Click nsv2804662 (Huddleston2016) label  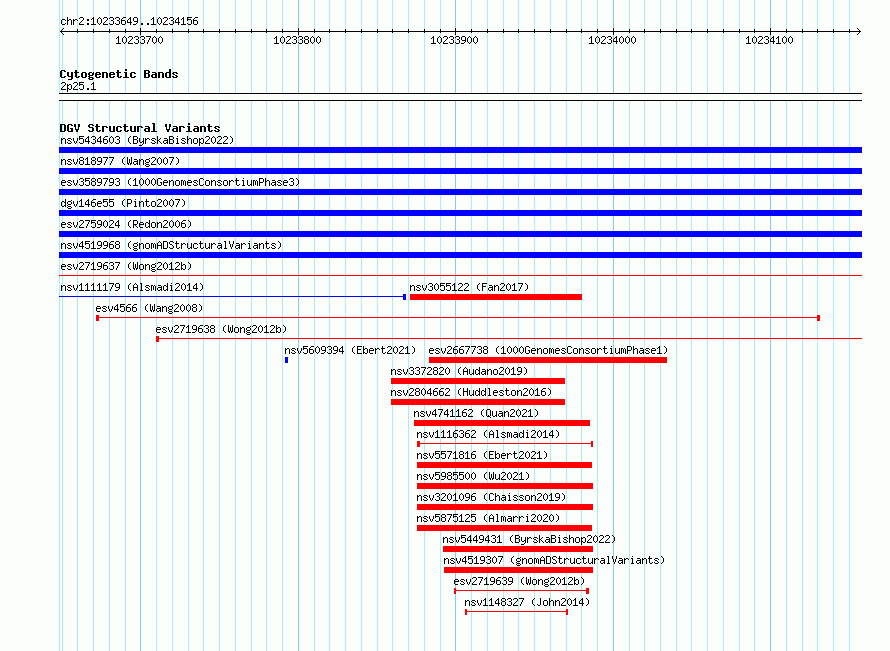tap(471, 392)
